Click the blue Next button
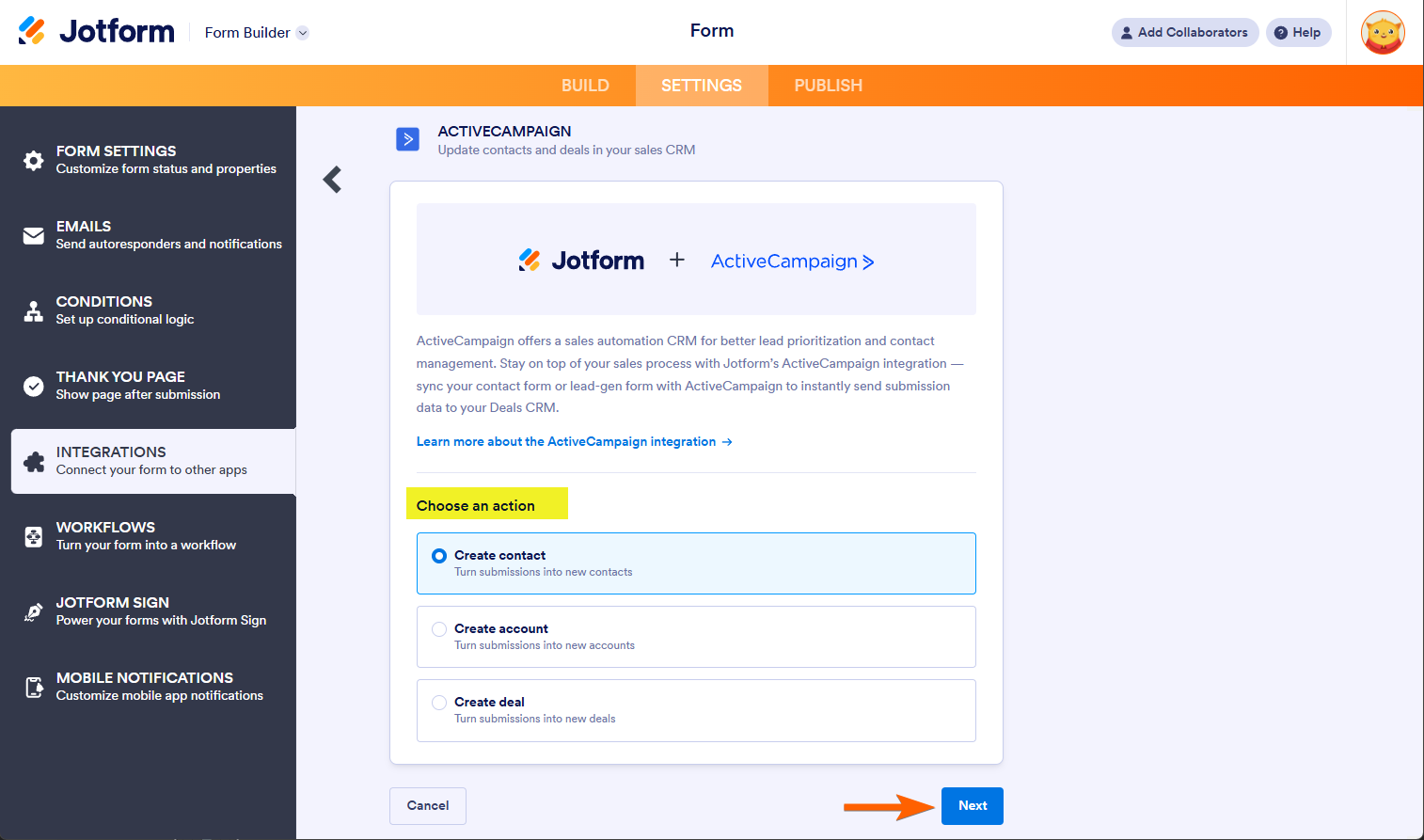This screenshot has height=840, width=1424. 972,806
